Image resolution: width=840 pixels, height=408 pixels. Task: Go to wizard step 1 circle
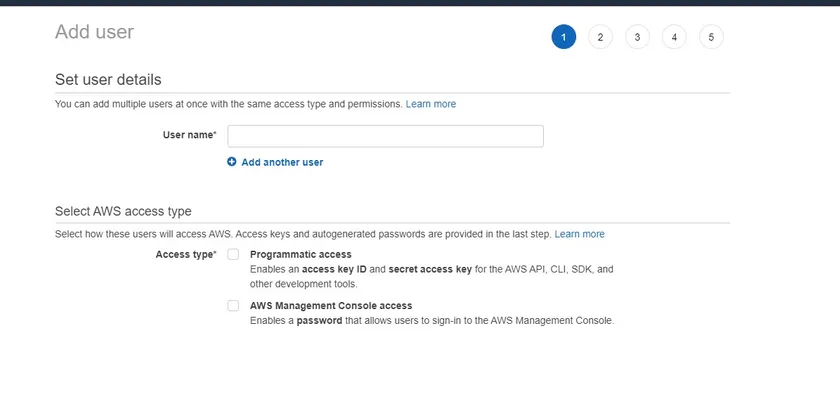(564, 37)
